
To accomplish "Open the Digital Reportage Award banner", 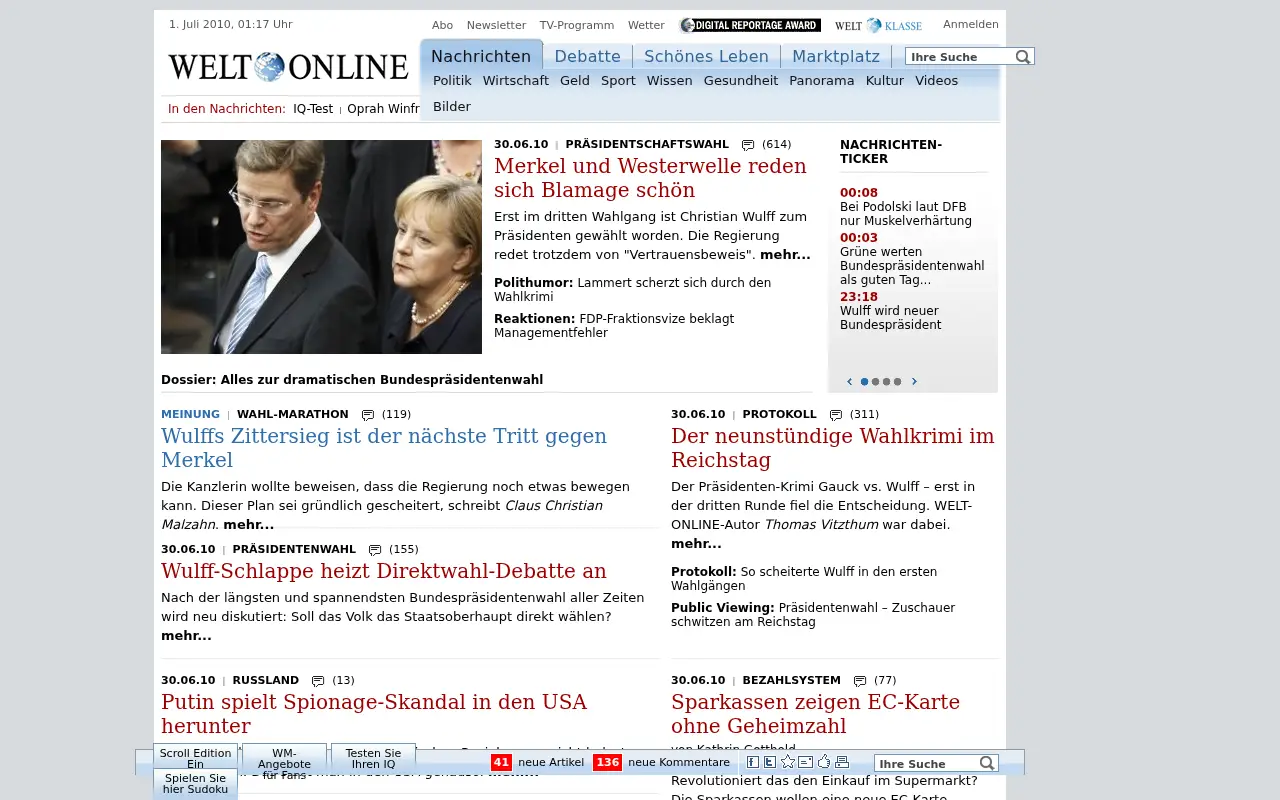I will (750, 25).
